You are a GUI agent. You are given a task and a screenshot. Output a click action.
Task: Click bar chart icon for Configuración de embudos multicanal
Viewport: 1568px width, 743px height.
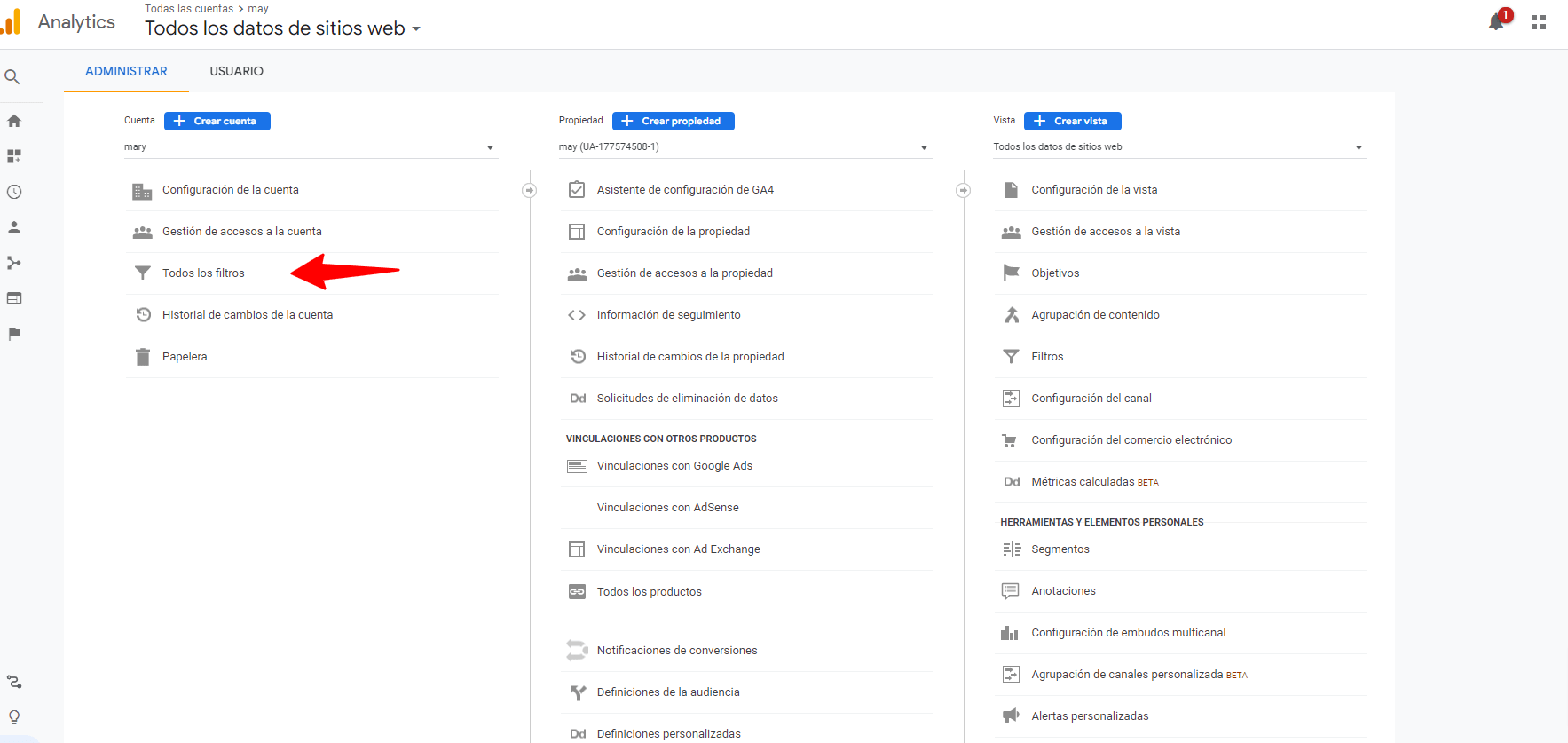[1010, 633]
